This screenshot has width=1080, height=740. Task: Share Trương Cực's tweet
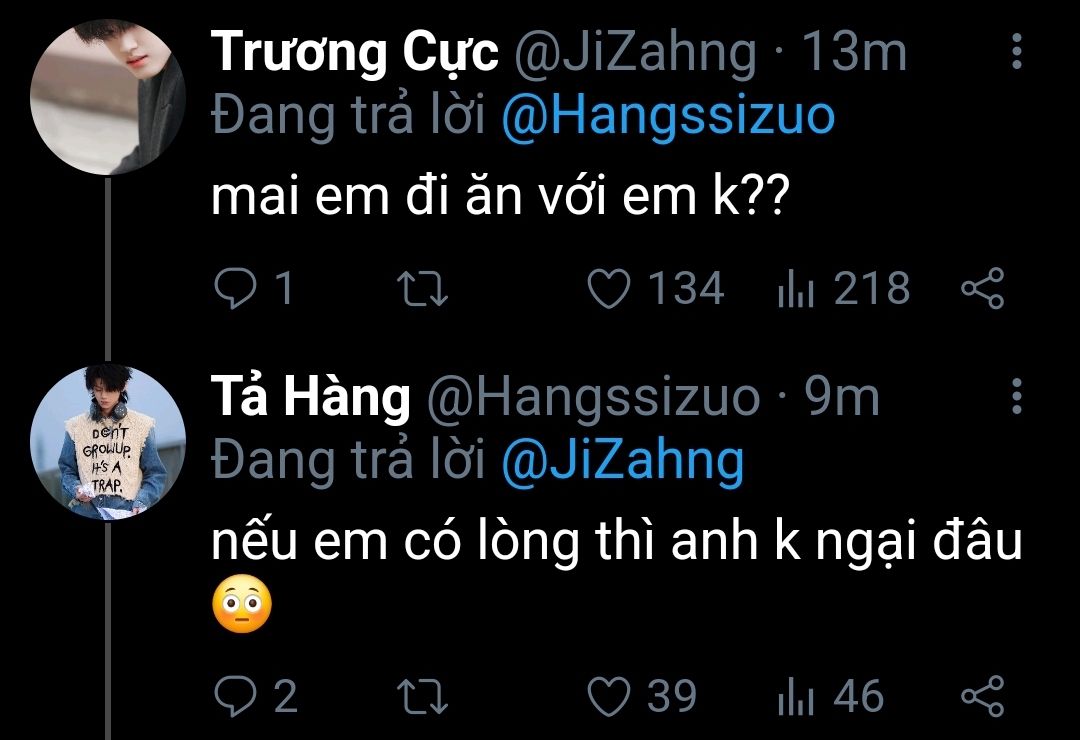[981, 289]
